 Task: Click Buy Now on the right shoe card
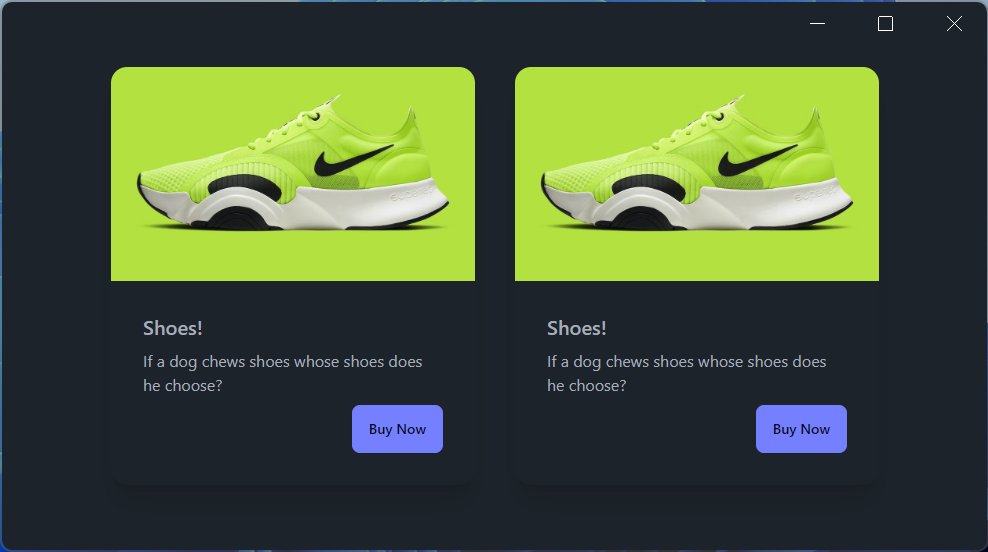pyautogui.click(x=801, y=428)
